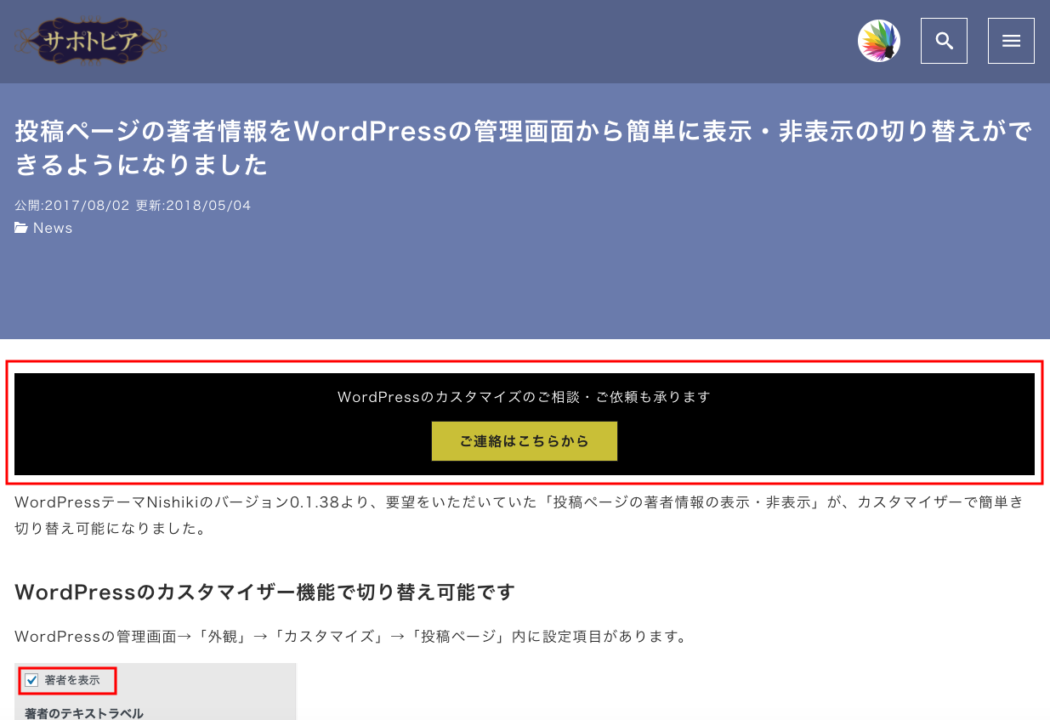Open the colorful feather avatar icon

click(879, 41)
